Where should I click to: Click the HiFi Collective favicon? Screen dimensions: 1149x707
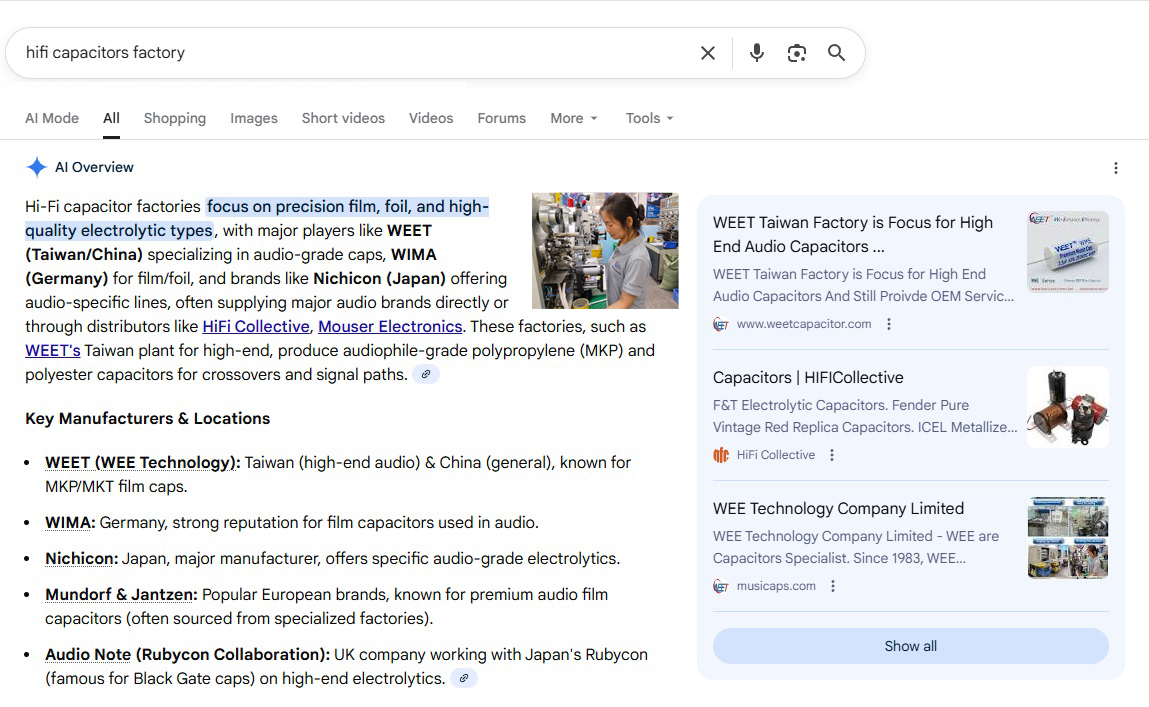point(720,454)
